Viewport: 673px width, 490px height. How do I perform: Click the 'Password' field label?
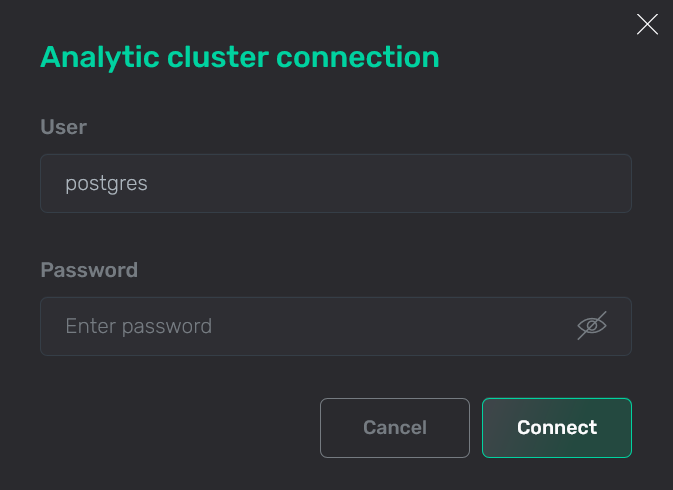tap(89, 270)
